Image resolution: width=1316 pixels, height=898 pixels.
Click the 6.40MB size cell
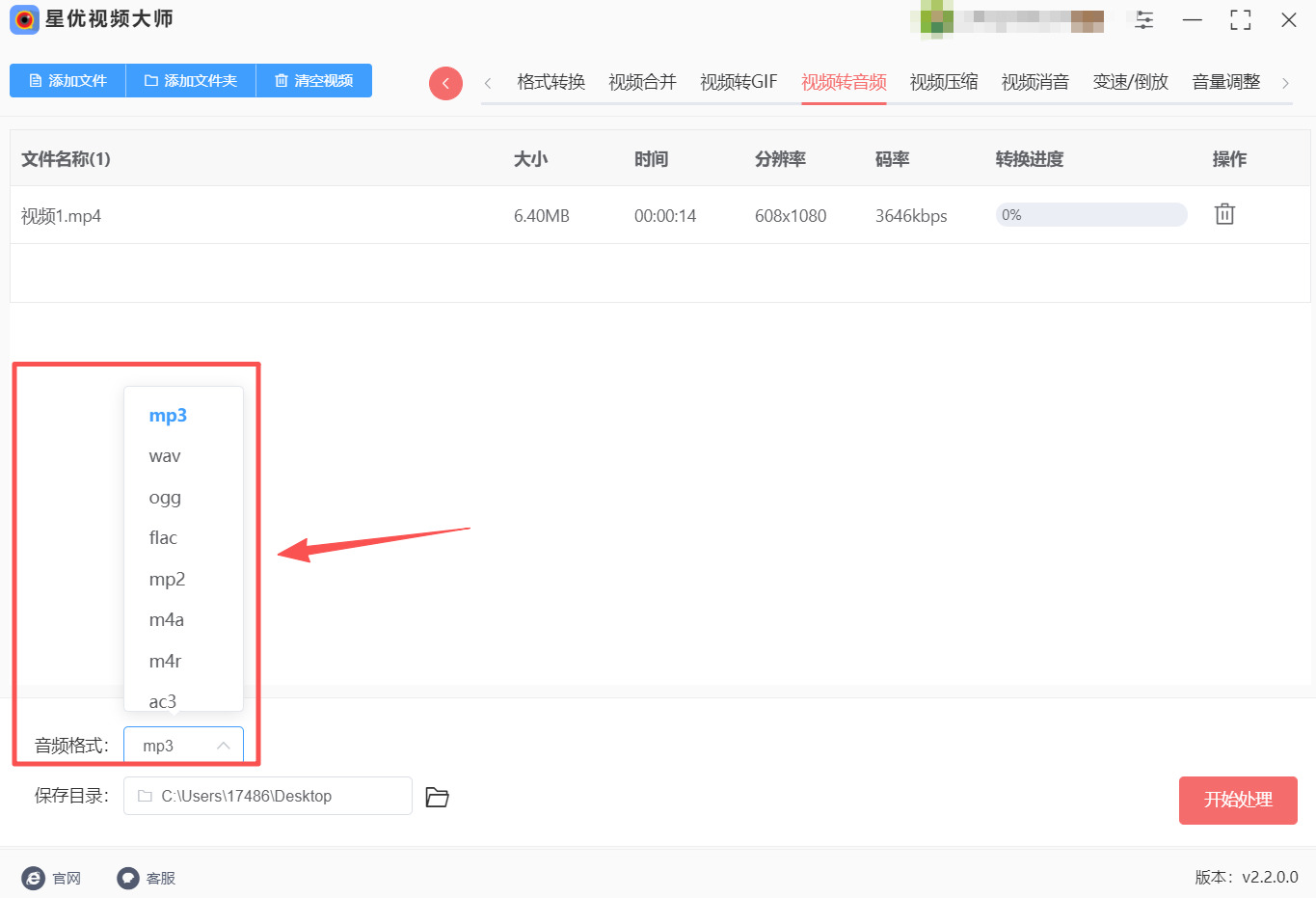tap(542, 216)
